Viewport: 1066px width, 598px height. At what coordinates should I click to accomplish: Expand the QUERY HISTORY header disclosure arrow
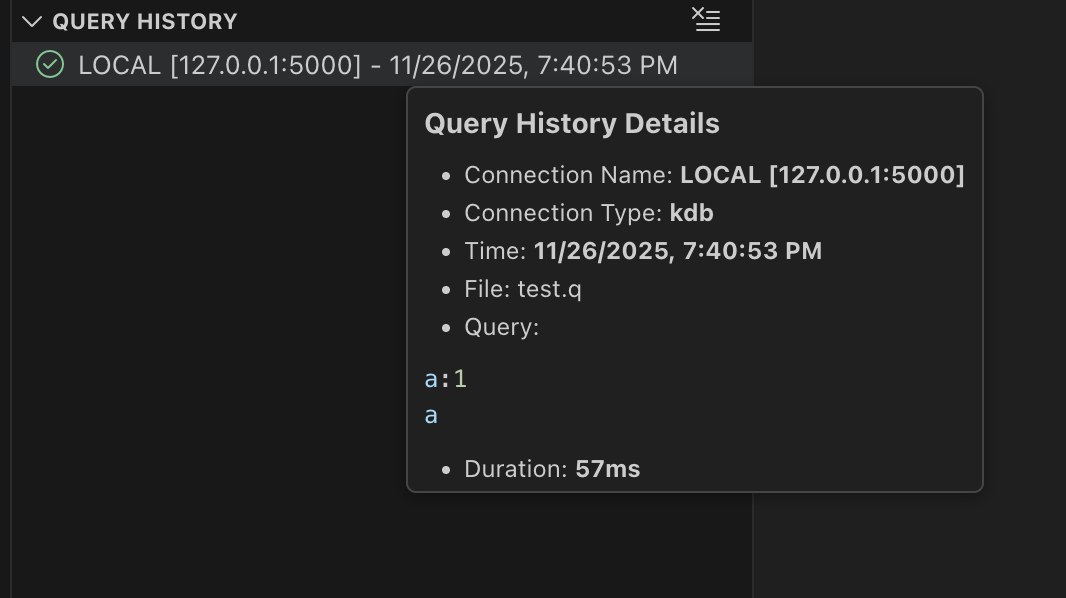click(x=31, y=20)
